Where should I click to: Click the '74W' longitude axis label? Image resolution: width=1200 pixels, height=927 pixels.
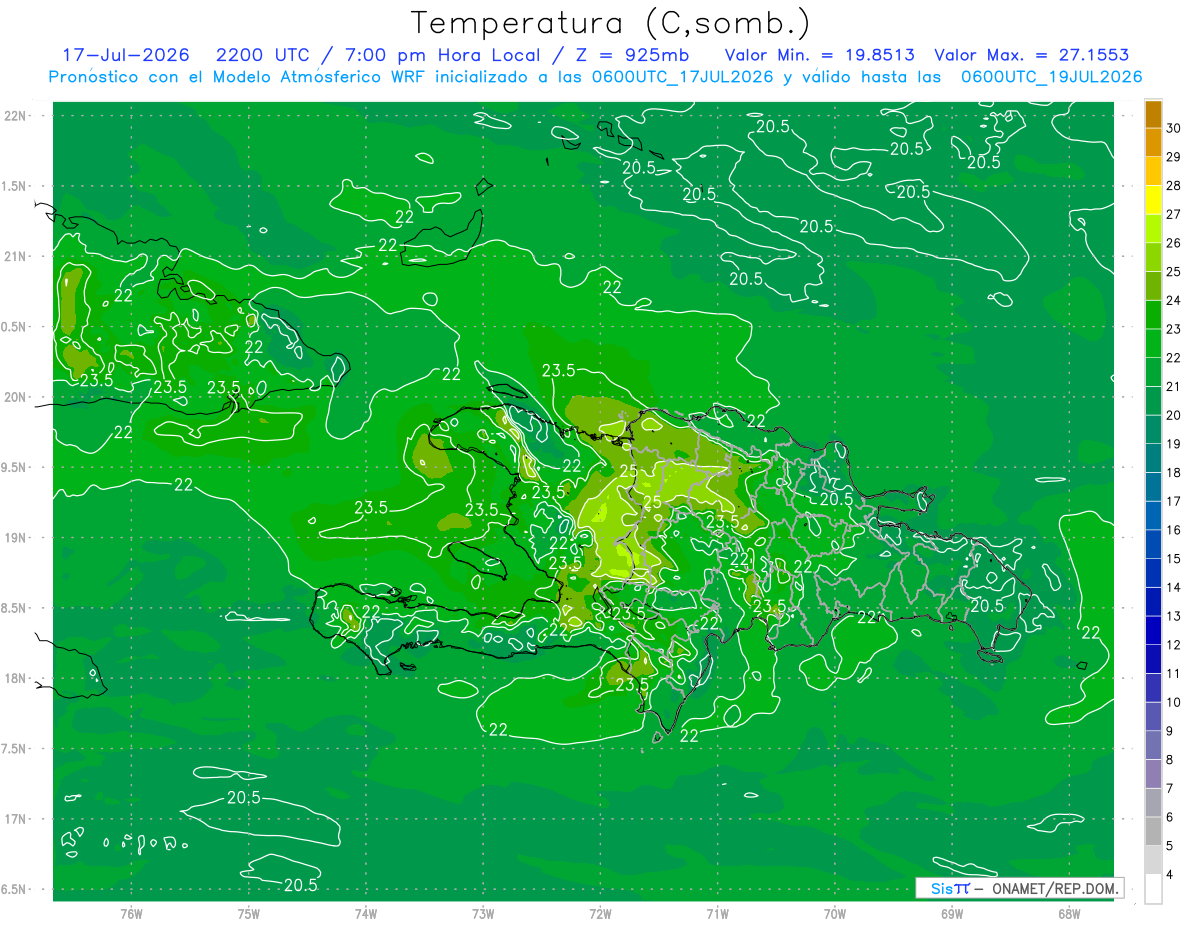(x=366, y=913)
